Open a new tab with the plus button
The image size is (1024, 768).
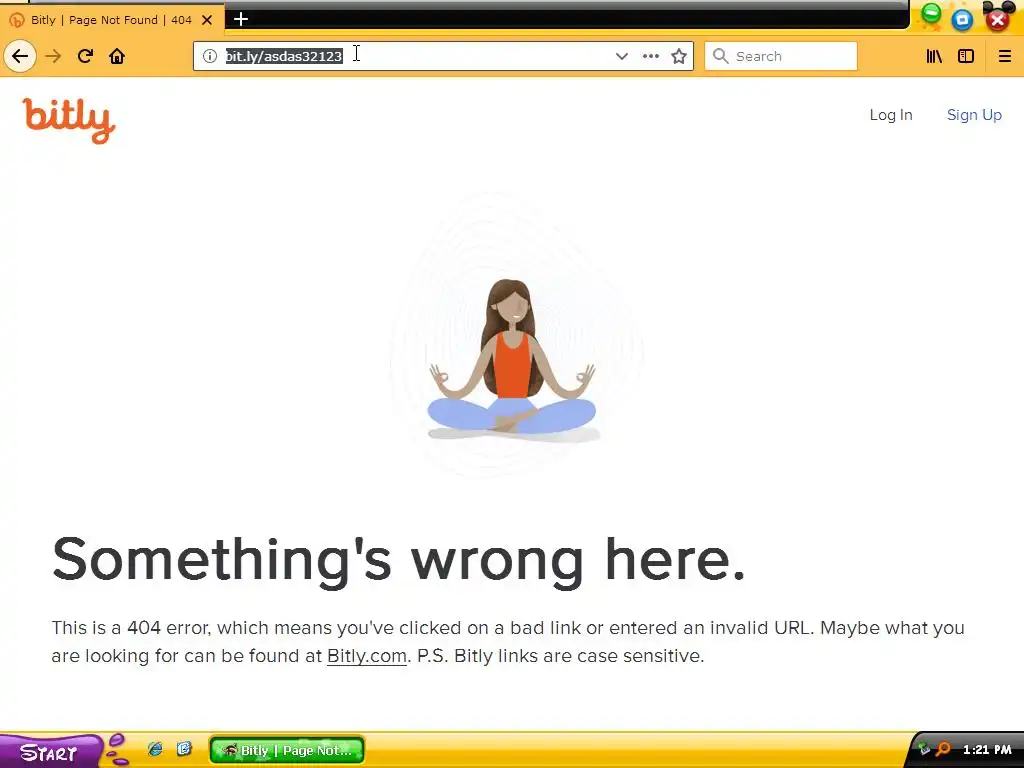pyautogui.click(x=241, y=19)
